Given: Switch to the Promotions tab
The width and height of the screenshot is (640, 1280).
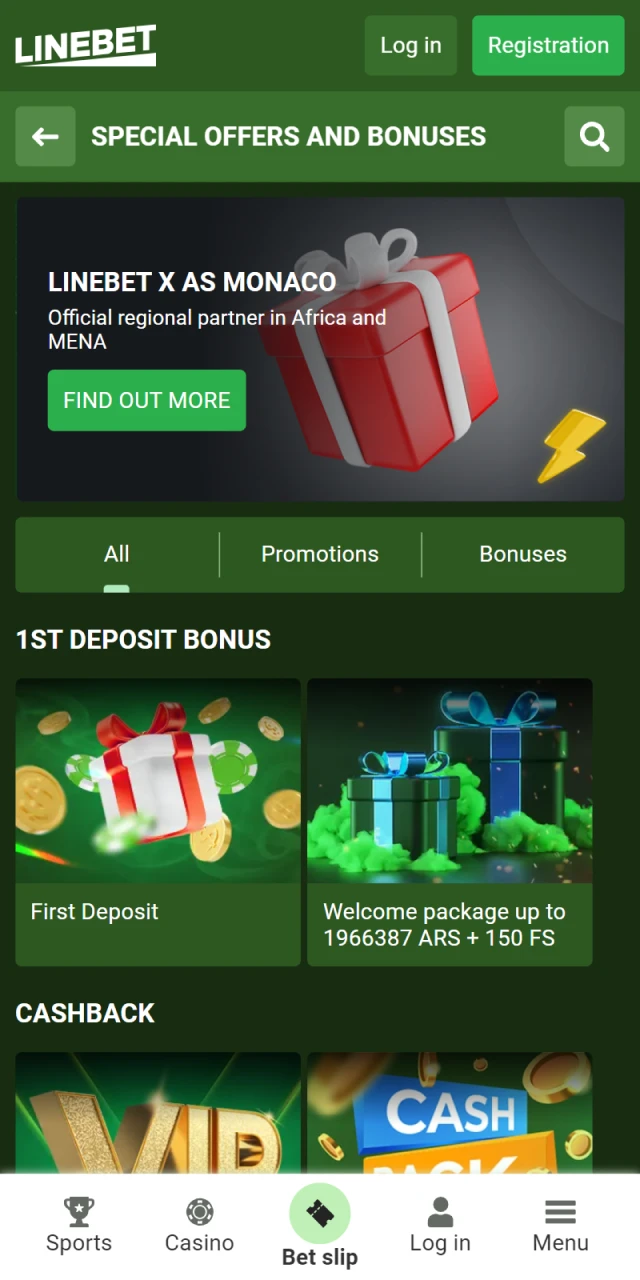Looking at the screenshot, I should (x=320, y=554).
